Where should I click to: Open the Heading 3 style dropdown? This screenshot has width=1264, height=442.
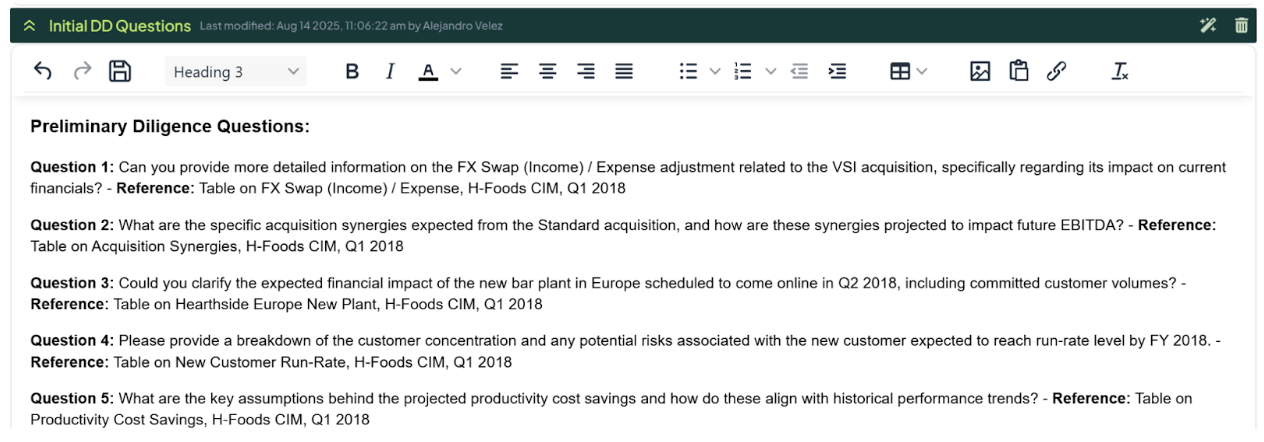click(x=236, y=72)
